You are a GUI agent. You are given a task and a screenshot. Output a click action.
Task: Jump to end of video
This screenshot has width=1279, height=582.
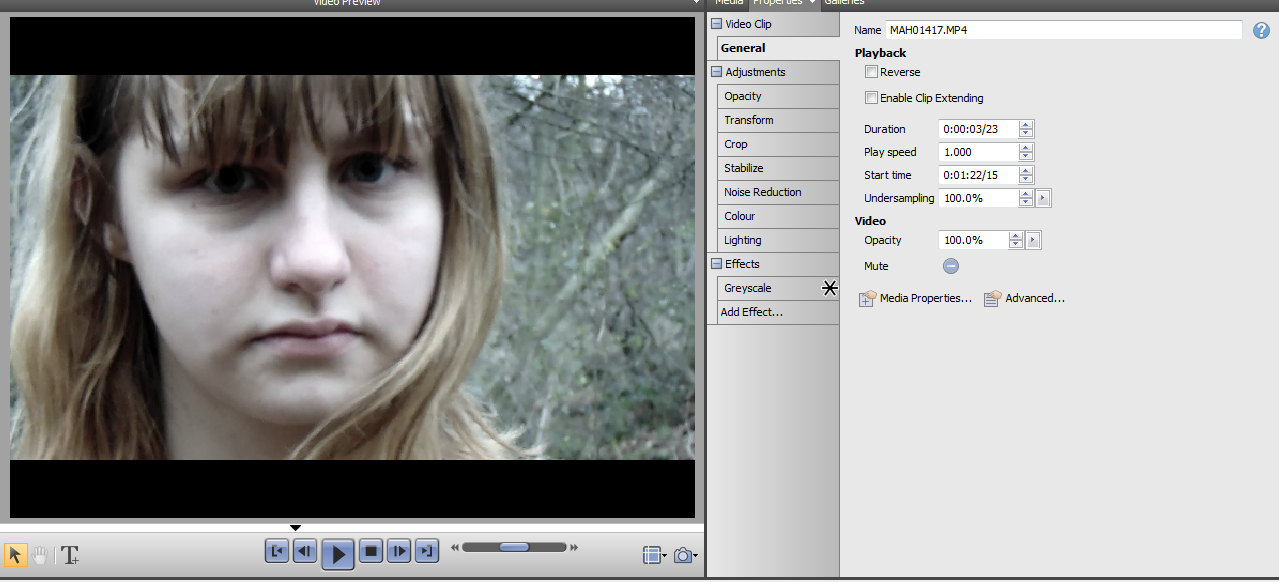point(427,551)
